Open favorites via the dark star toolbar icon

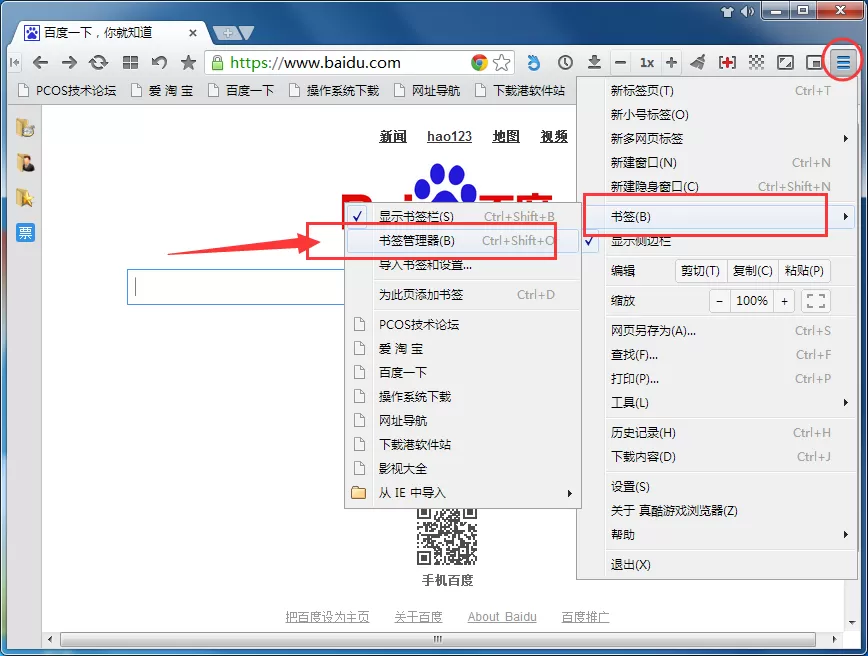(188, 63)
